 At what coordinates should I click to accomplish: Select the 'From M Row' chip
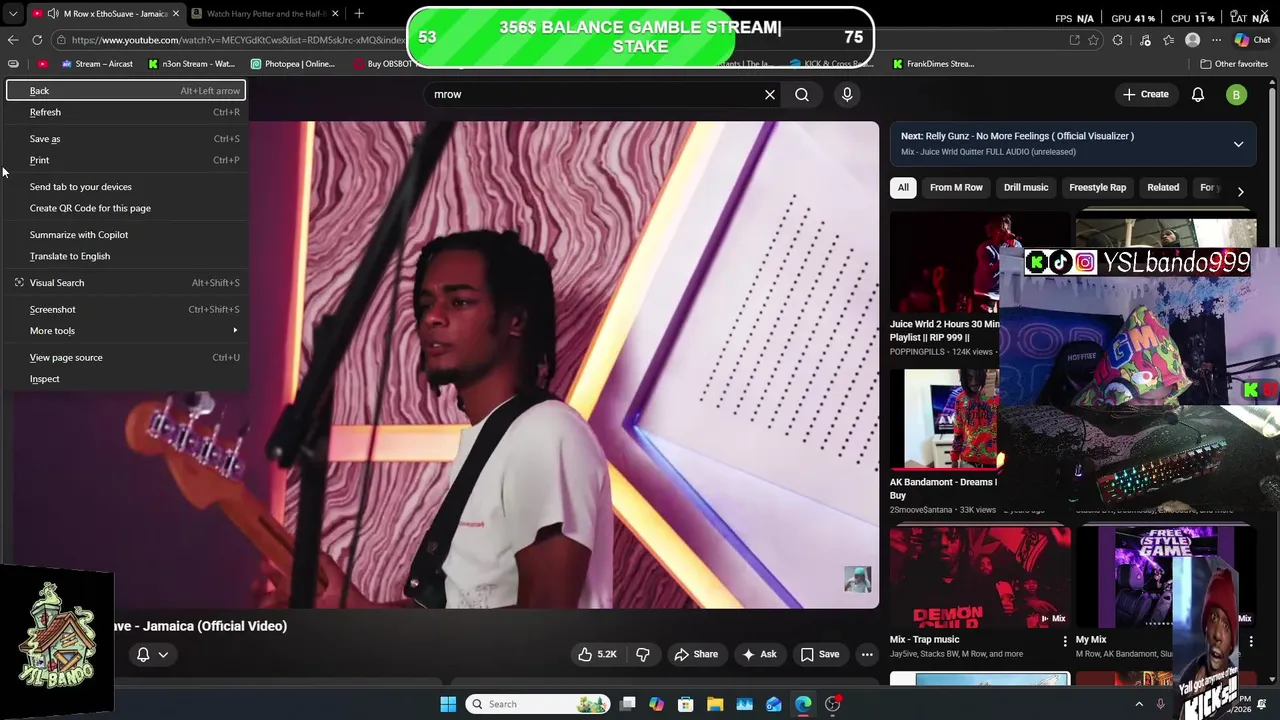(x=956, y=187)
